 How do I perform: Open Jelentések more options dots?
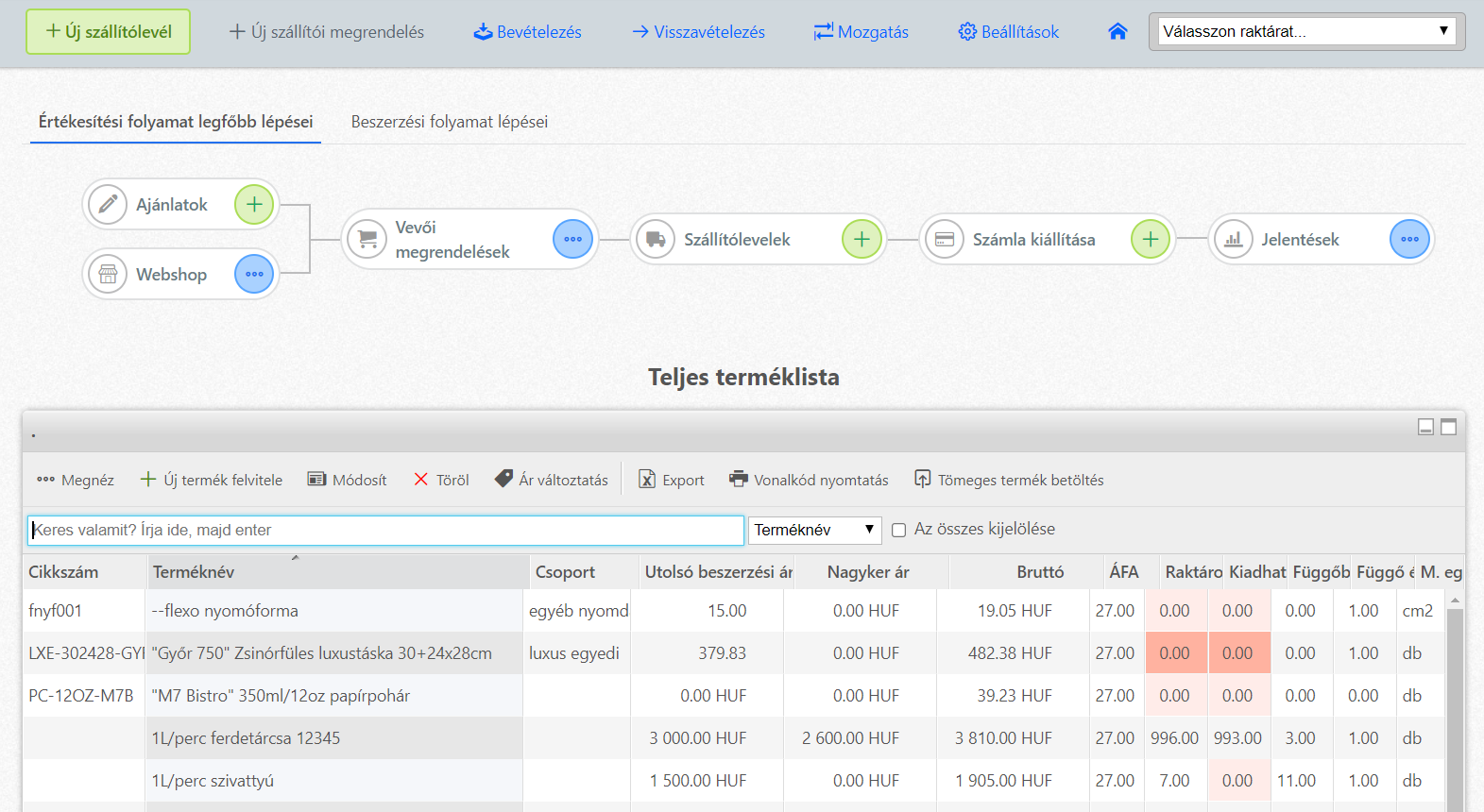click(1410, 239)
